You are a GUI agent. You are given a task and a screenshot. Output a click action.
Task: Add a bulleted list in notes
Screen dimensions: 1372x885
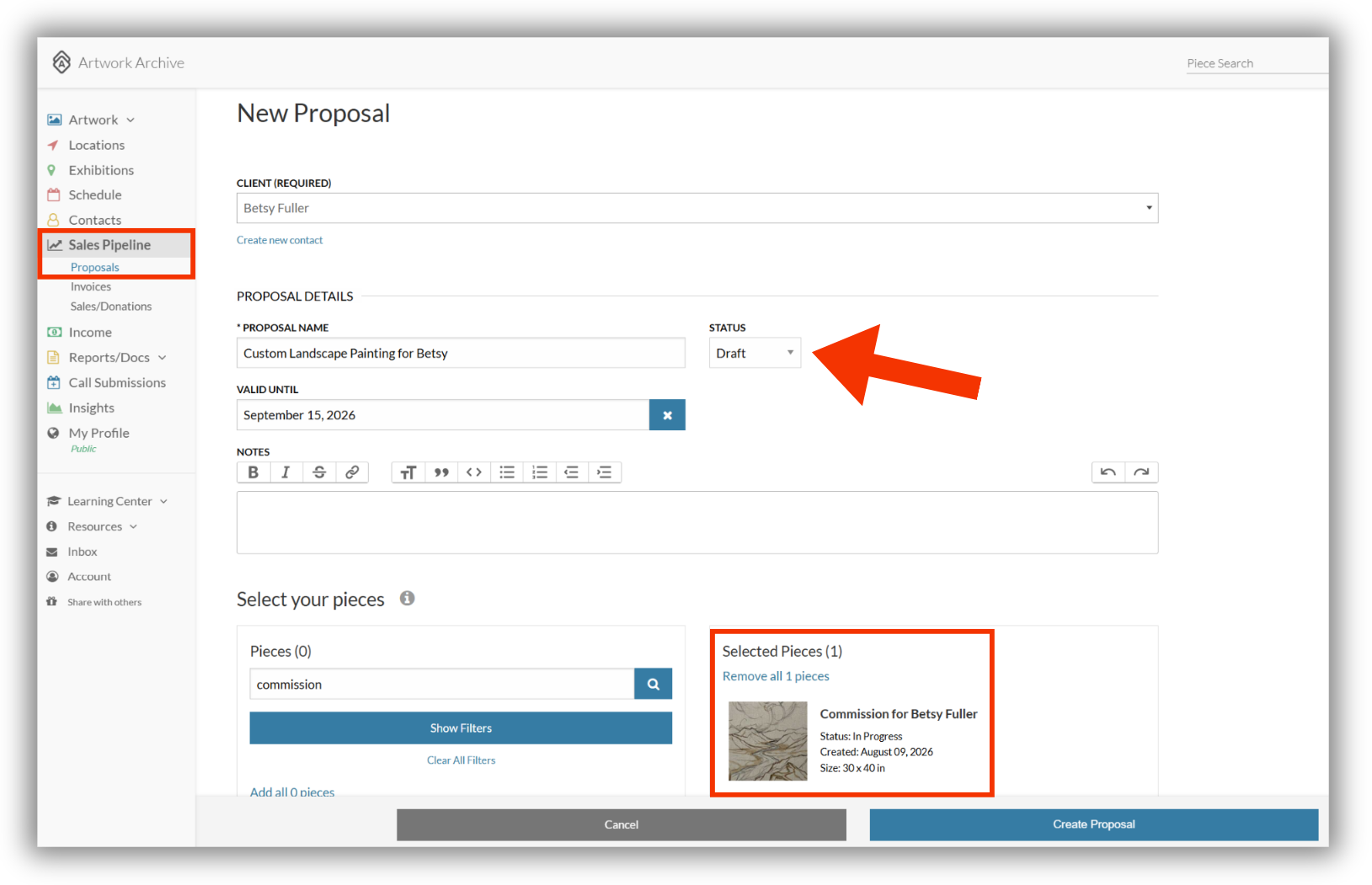(507, 472)
